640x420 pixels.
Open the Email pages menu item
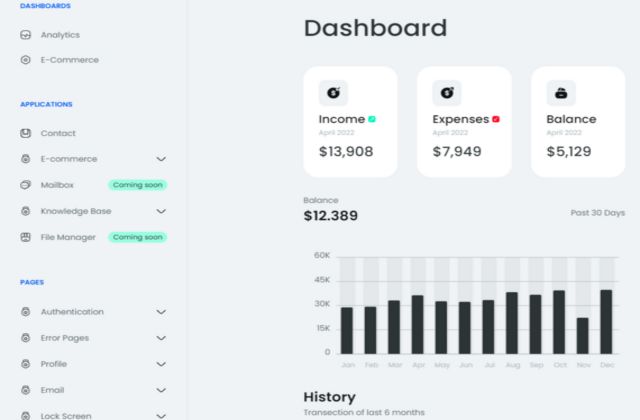point(51,390)
